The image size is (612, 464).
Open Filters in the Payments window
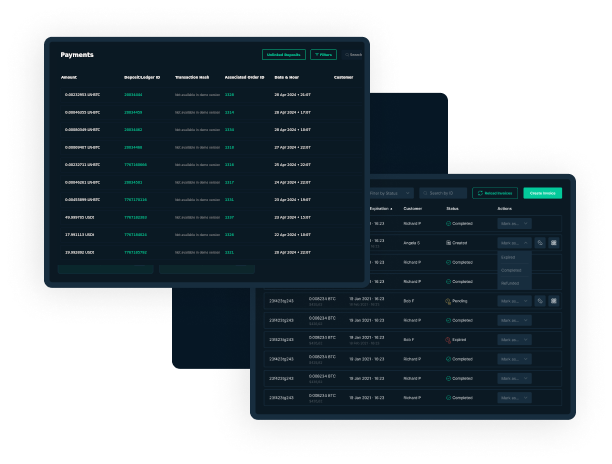[323, 55]
